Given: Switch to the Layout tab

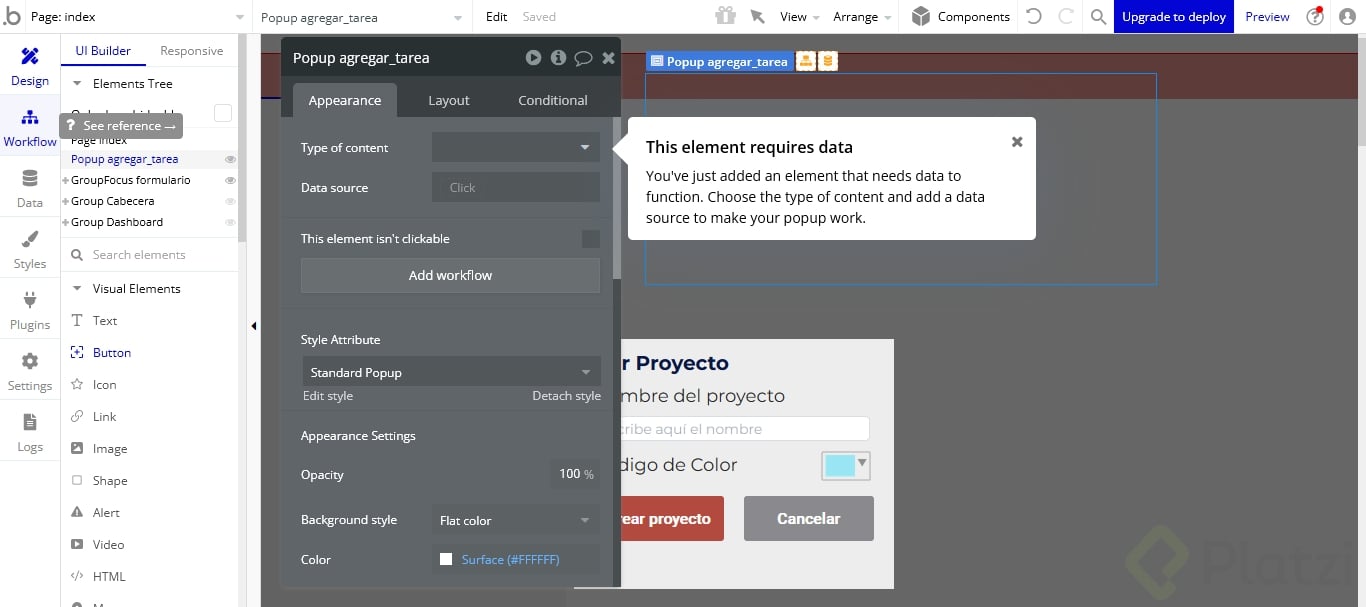Looking at the screenshot, I should click(449, 100).
